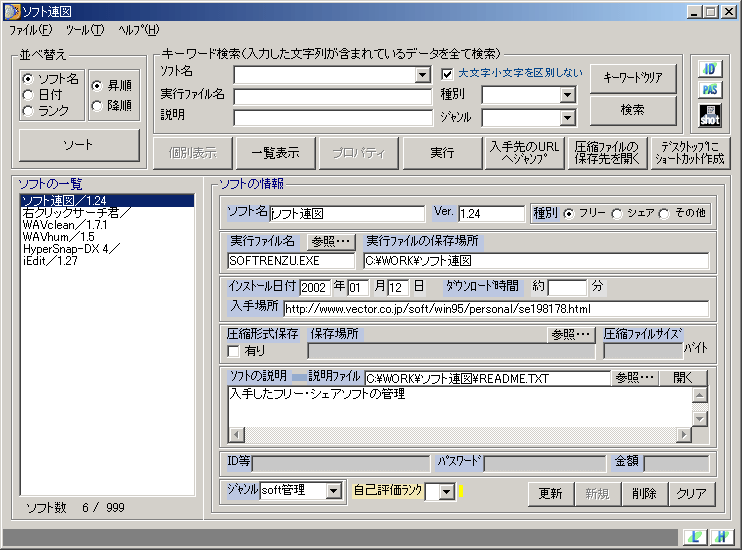Image resolution: width=742 pixels, height=550 pixels.
Task: Select sort by 日付 radio button
Action: pyautogui.click(x=28, y=95)
